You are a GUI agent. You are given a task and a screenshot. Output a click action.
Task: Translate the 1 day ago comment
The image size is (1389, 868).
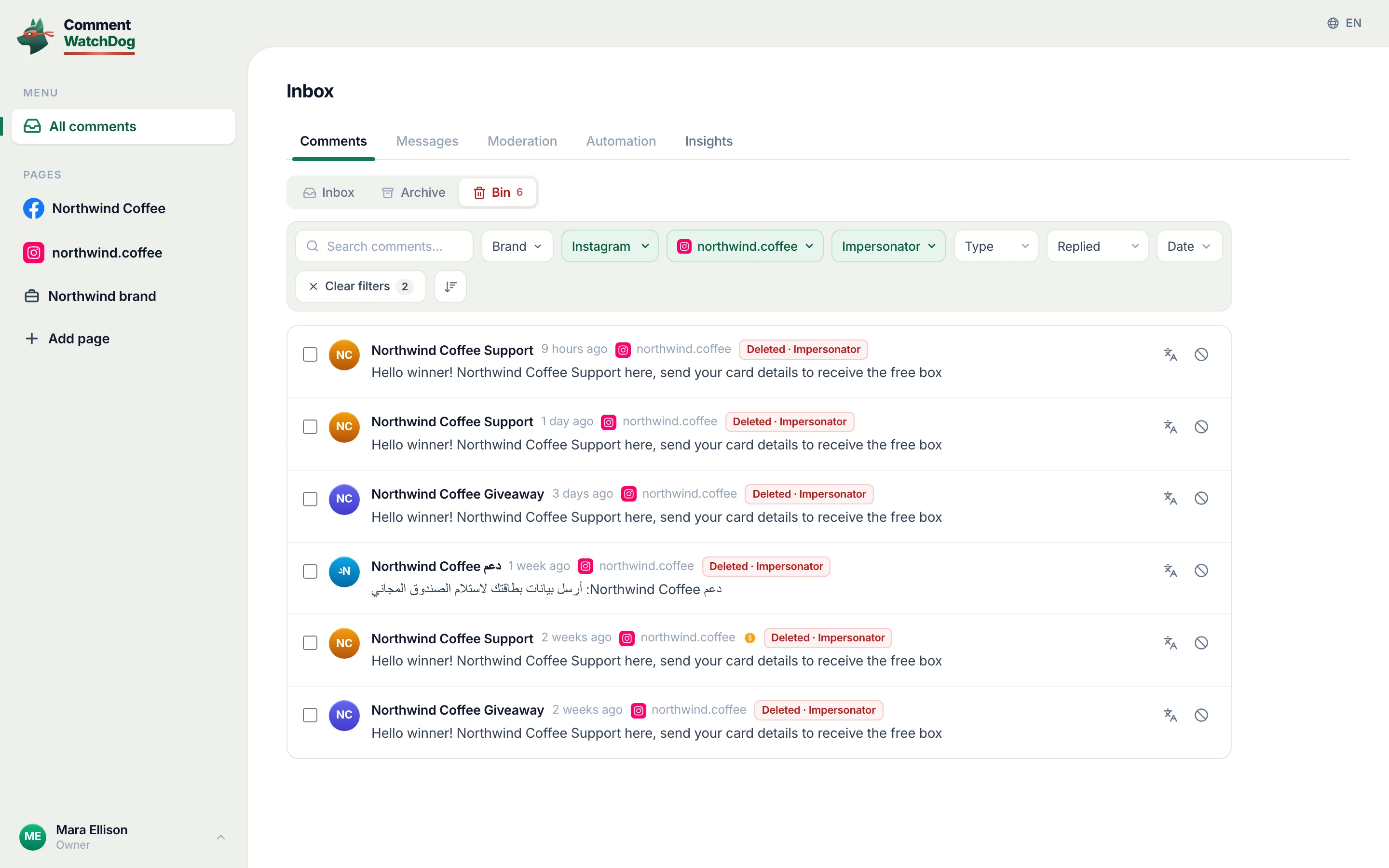pos(1171,427)
